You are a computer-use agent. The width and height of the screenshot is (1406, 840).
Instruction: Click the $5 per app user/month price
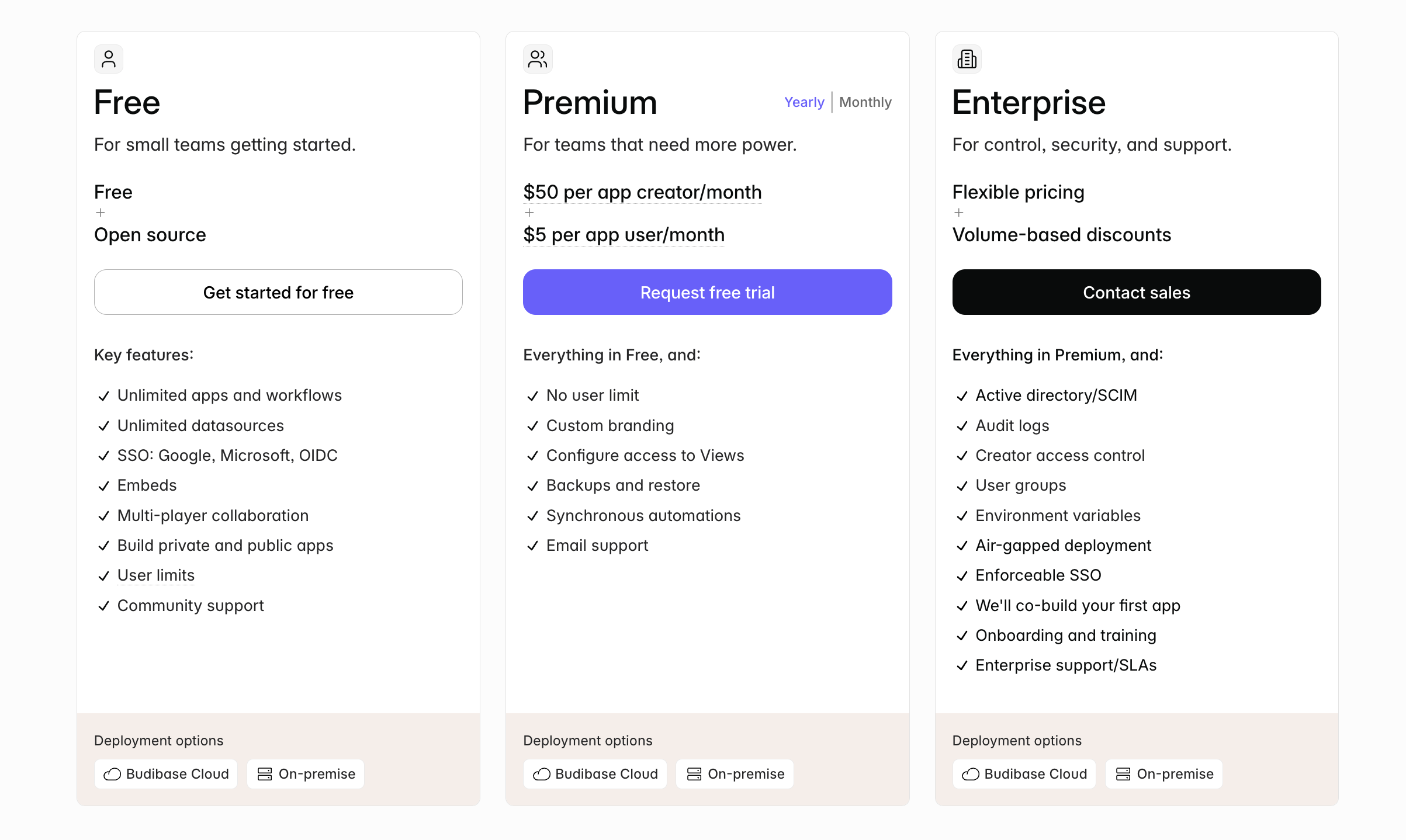[x=624, y=235]
